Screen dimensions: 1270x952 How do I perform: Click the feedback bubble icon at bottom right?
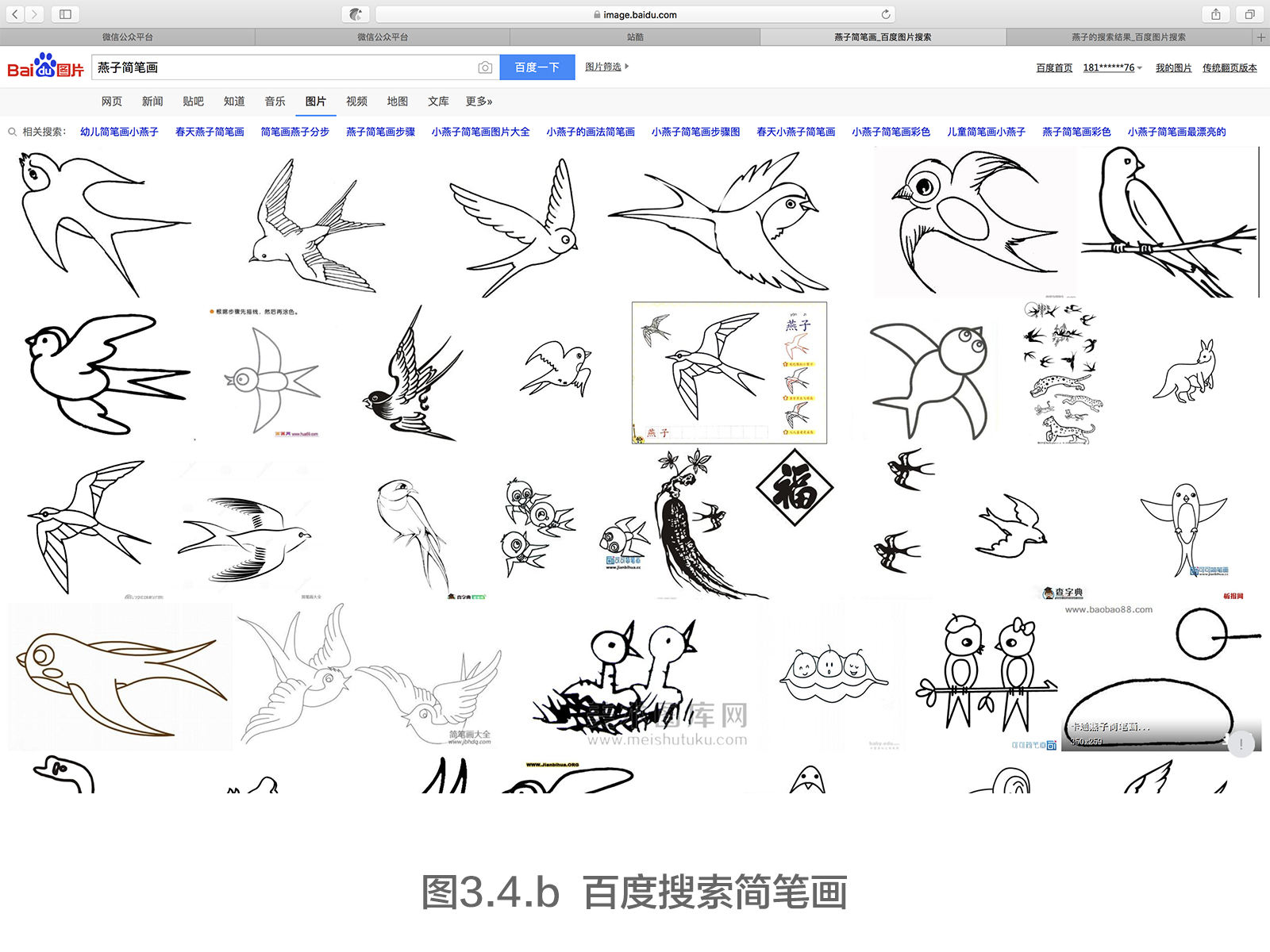[1241, 743]
